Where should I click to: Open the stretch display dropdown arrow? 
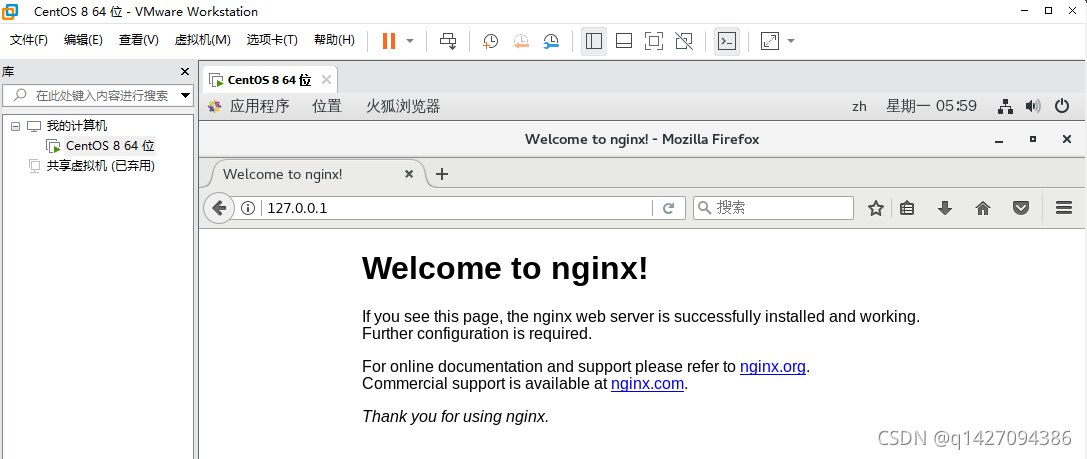[790, 41]
